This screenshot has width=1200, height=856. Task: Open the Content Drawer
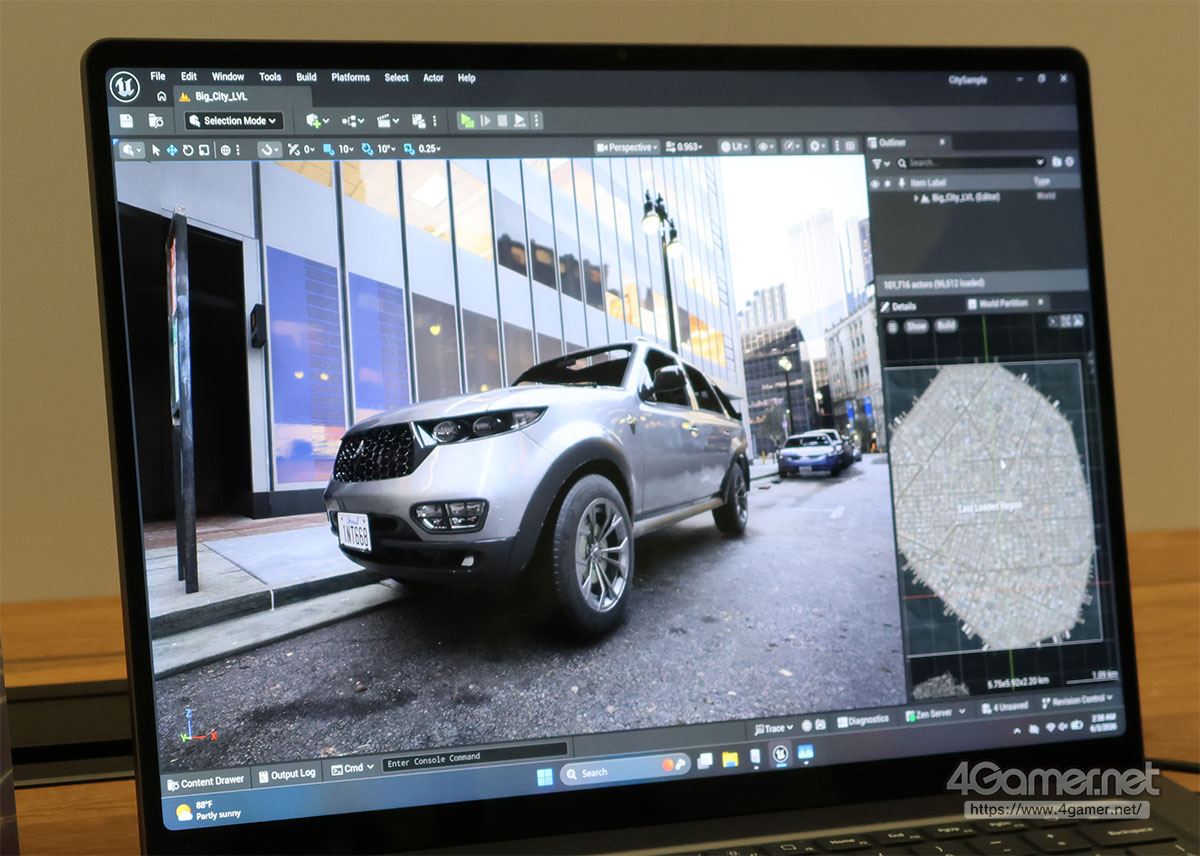tap(206, 781)
